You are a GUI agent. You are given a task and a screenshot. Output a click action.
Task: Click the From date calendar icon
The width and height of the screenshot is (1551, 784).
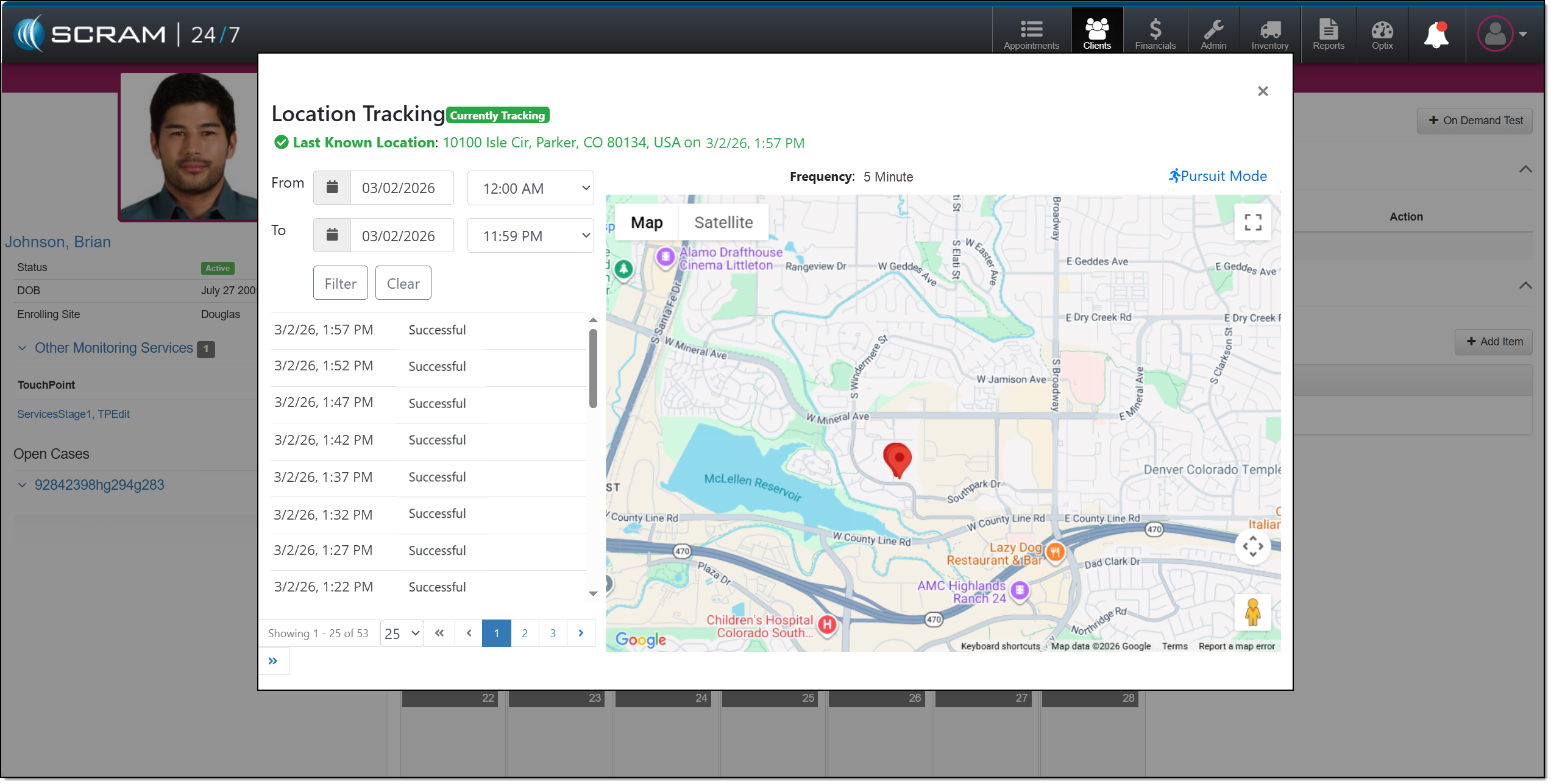point(332,188)
